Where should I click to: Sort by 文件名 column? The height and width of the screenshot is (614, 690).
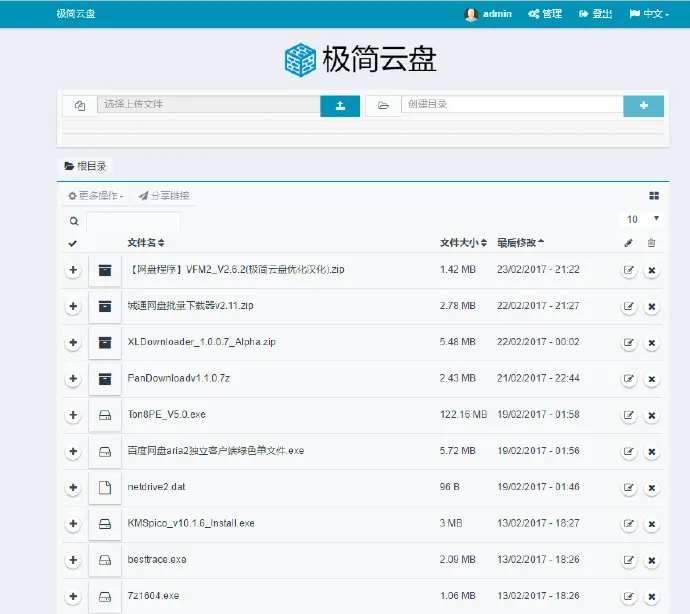point(146,243)
